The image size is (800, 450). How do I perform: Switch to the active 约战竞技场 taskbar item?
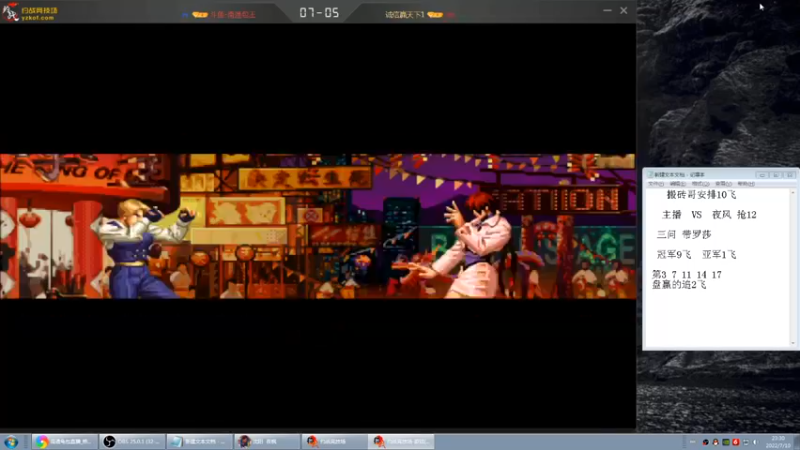click(401, 442)
